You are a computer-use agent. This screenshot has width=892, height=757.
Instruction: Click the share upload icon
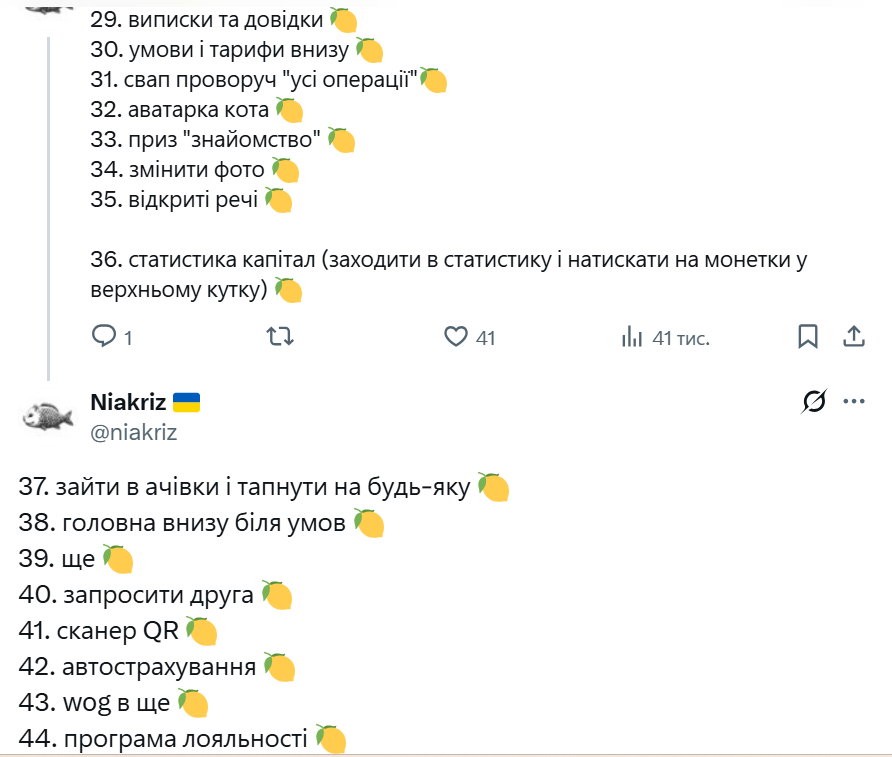pyautogui.click(x=854, y=337)
